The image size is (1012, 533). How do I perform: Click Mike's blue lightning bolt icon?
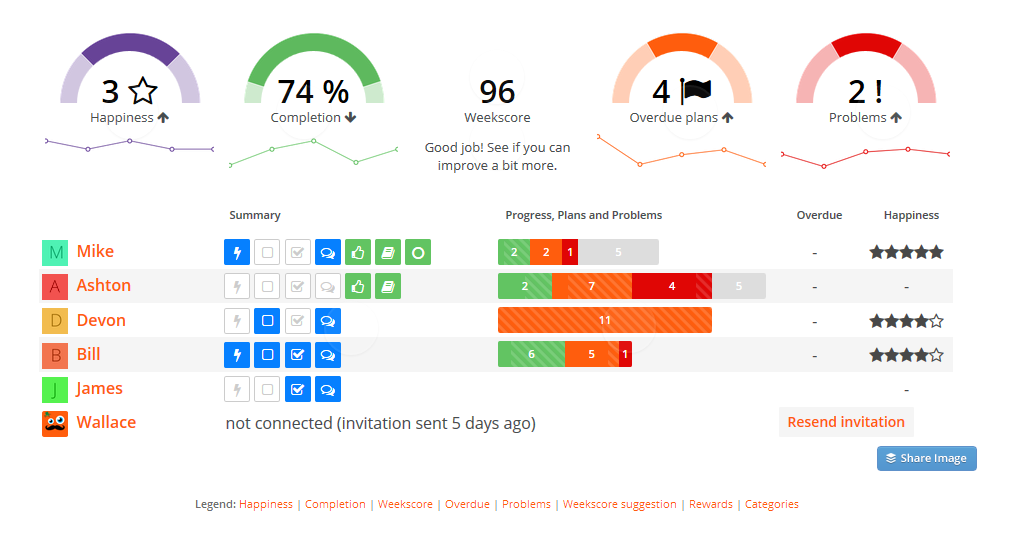point(236,252)
